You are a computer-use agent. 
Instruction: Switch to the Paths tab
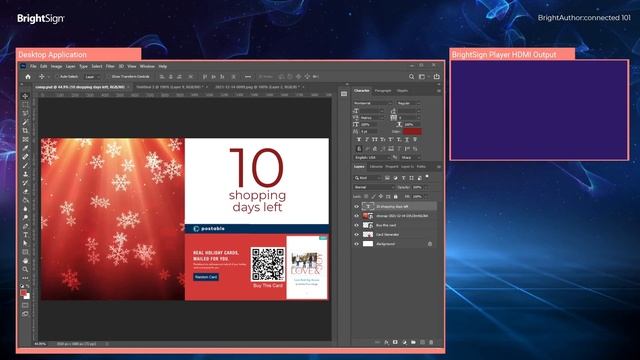[x=421, y=167]
